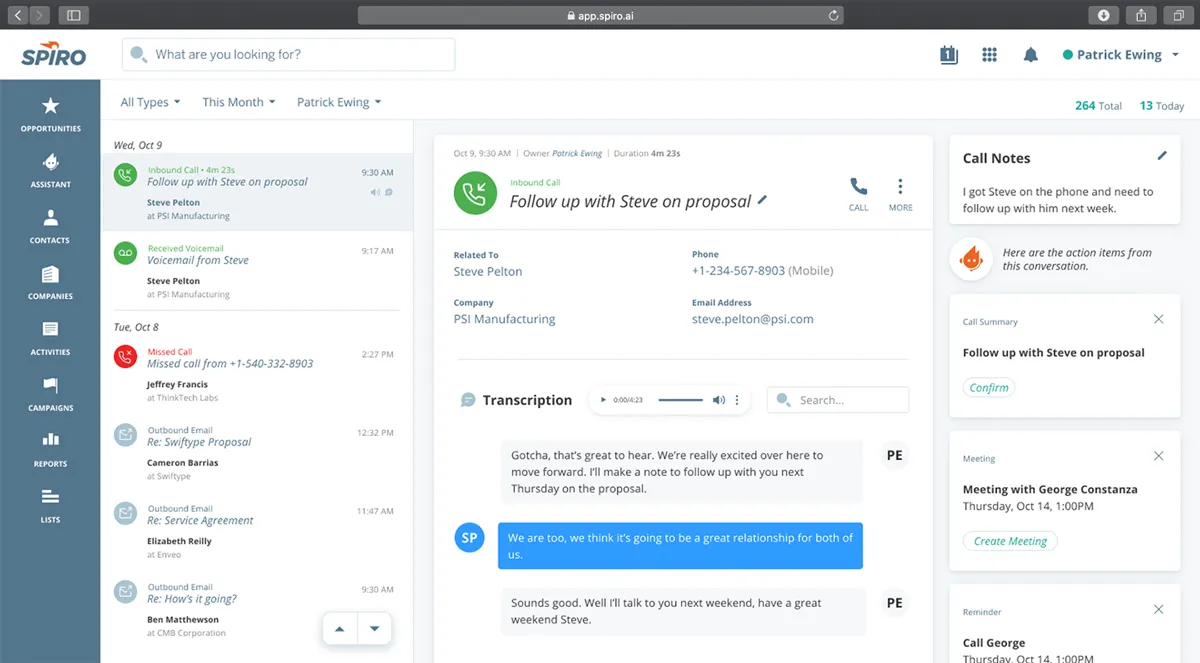Click the 13 Today count
This screenshot has height=663, width=1200.
click(x=1162, y=105)
